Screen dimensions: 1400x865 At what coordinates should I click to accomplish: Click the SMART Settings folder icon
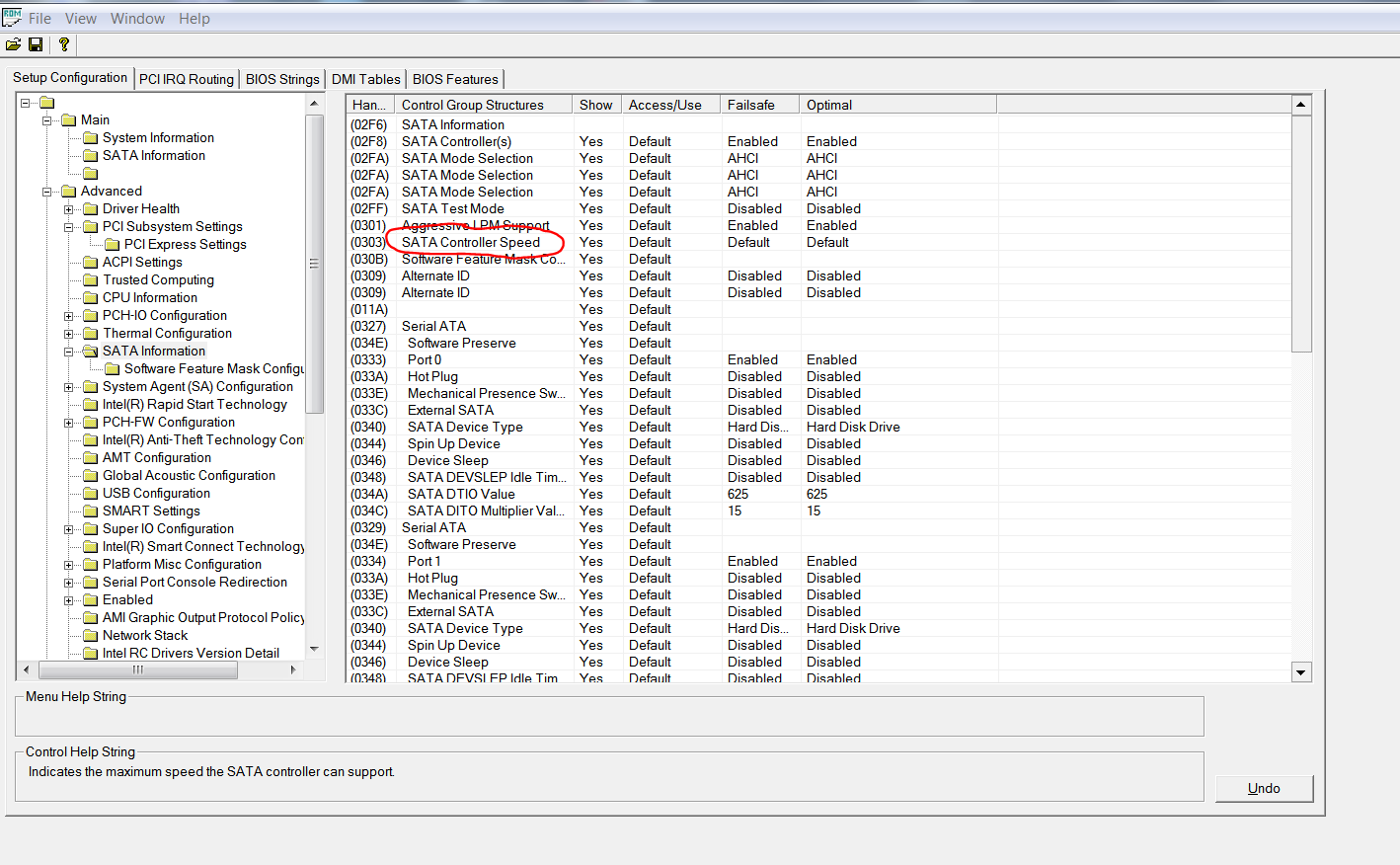coord(91,511)
